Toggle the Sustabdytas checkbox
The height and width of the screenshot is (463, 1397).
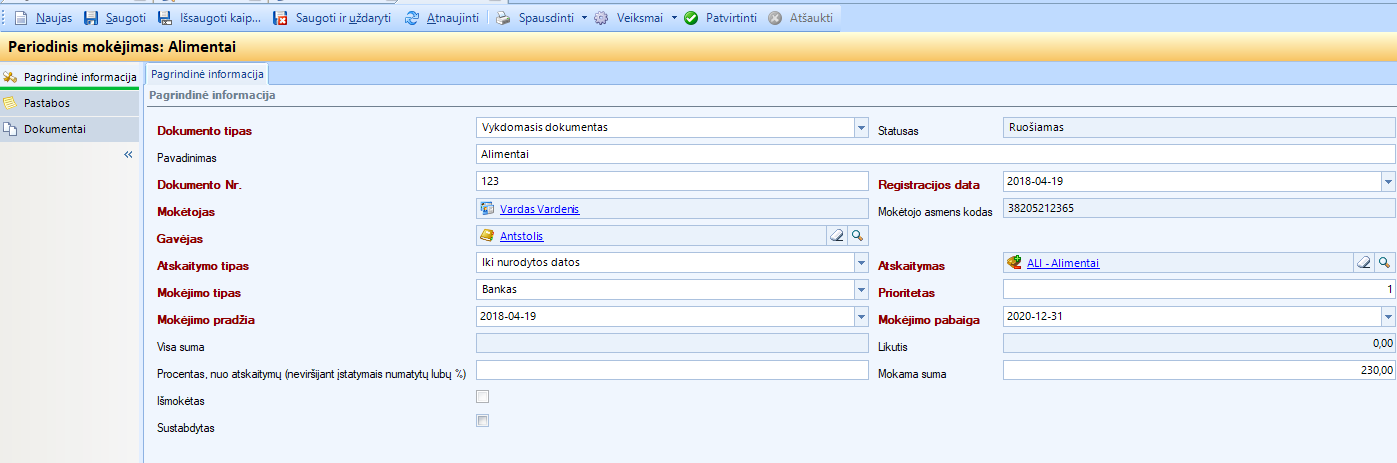[483, 421]
